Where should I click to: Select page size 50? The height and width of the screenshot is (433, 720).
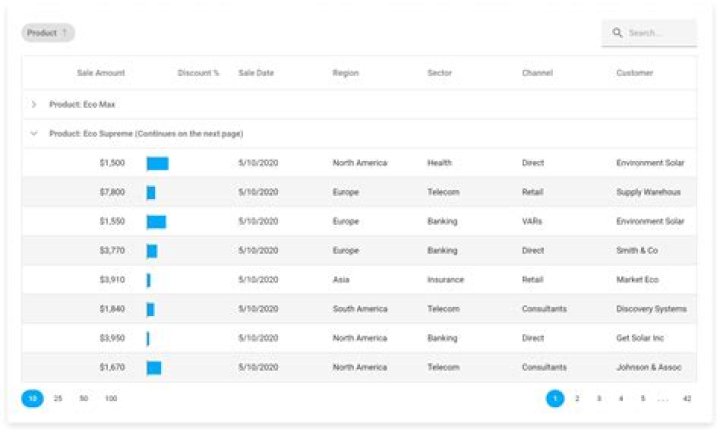[x=84, y=398]
